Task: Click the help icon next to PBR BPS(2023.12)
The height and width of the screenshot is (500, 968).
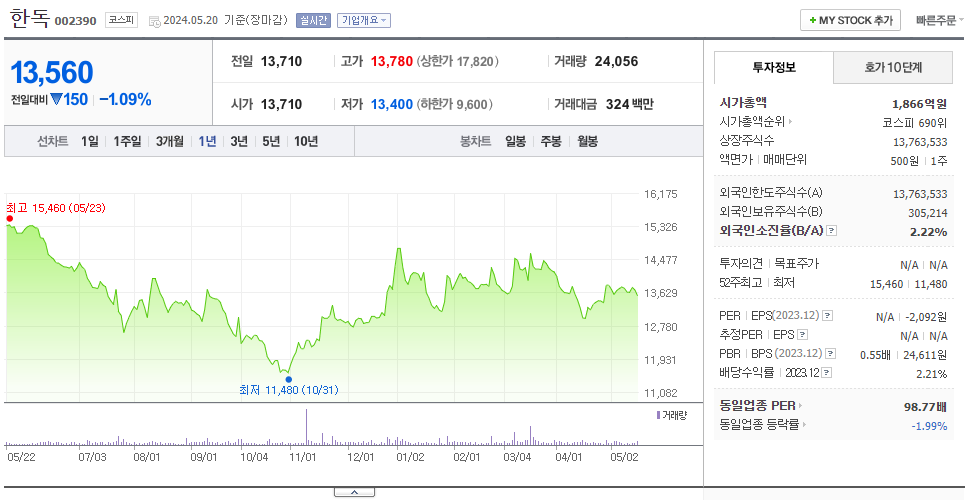Action: tap(831, 354)
